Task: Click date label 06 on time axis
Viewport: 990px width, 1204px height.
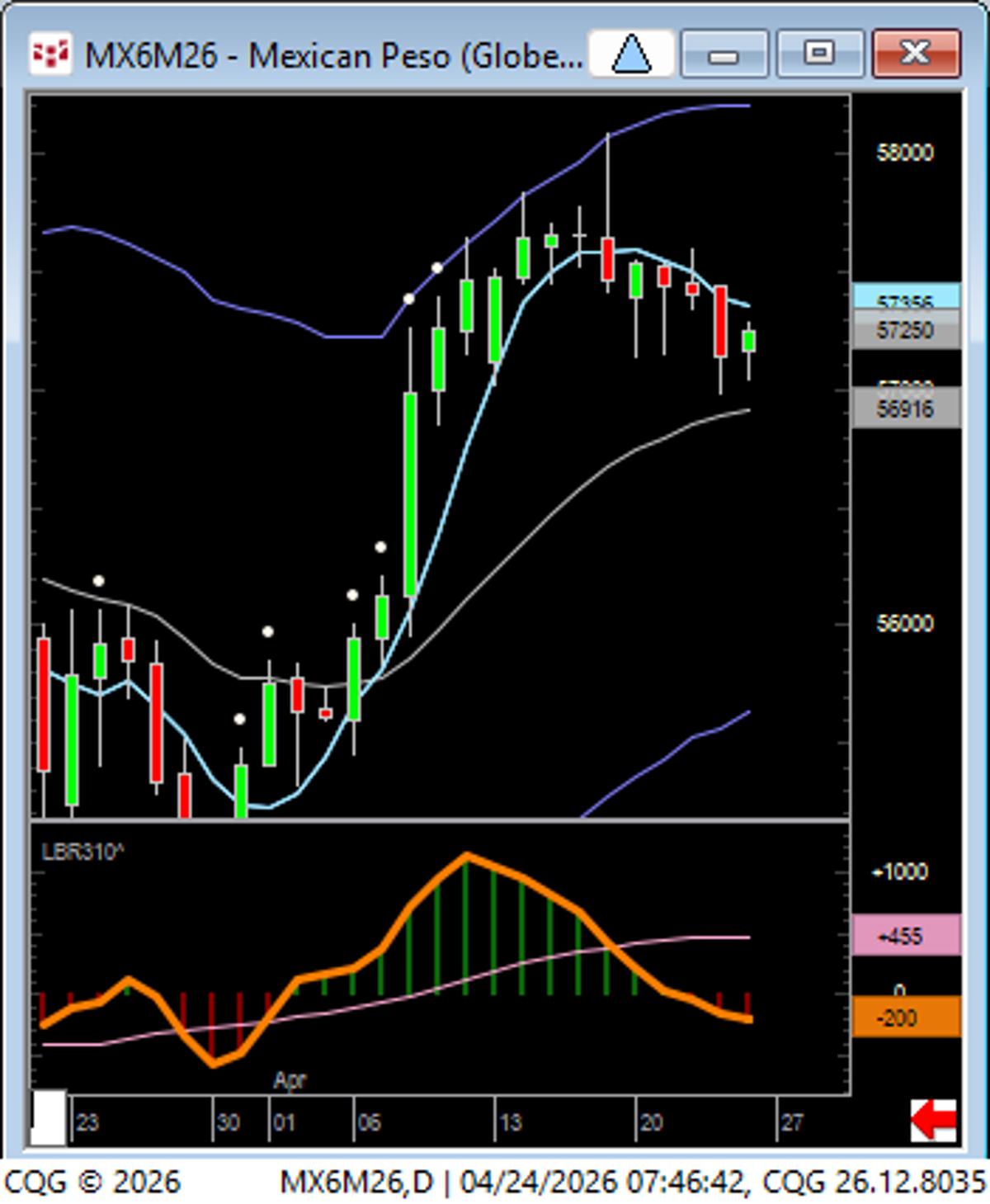Action: (x=369, y=1122)
